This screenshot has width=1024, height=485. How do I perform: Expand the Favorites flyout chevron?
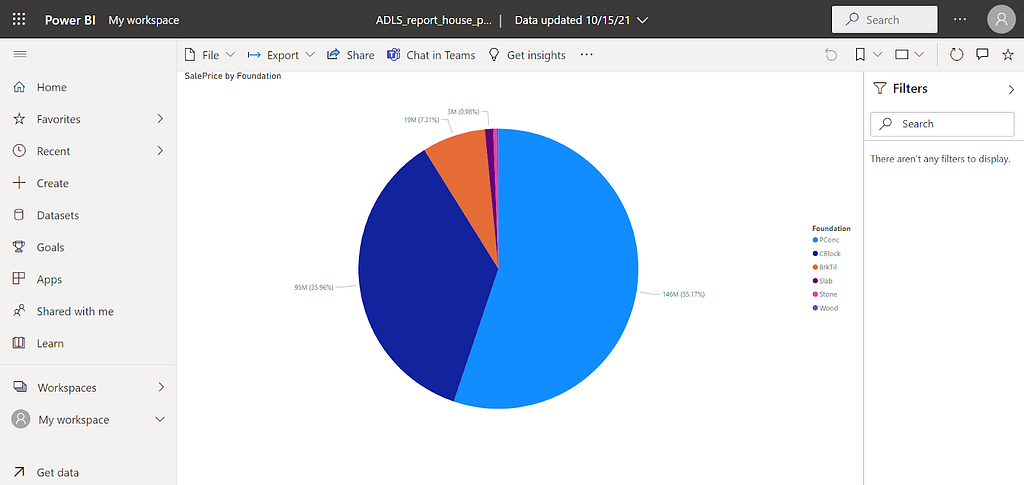161,119
